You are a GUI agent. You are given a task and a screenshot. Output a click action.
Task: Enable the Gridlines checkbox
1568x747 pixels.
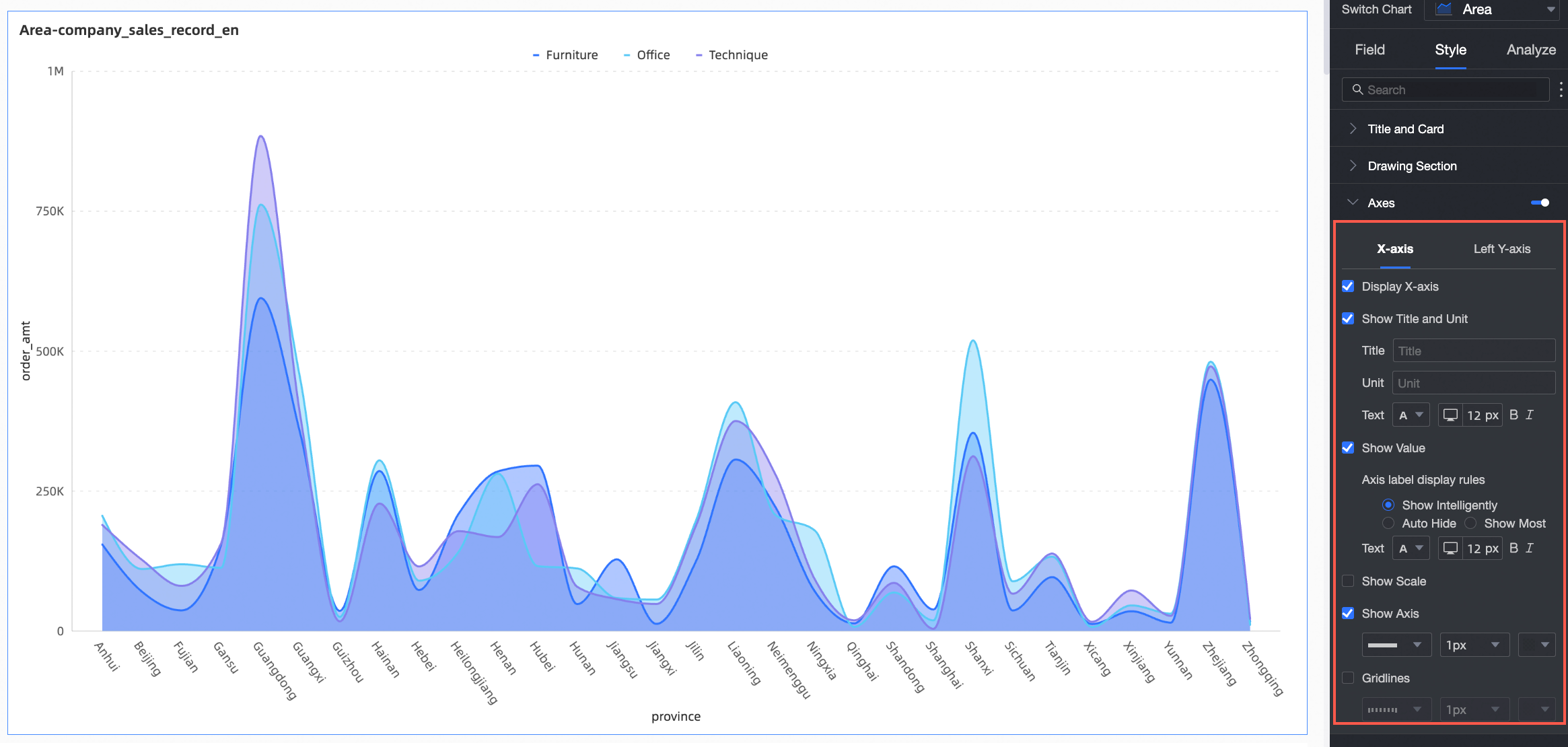tap(1348, 678)
